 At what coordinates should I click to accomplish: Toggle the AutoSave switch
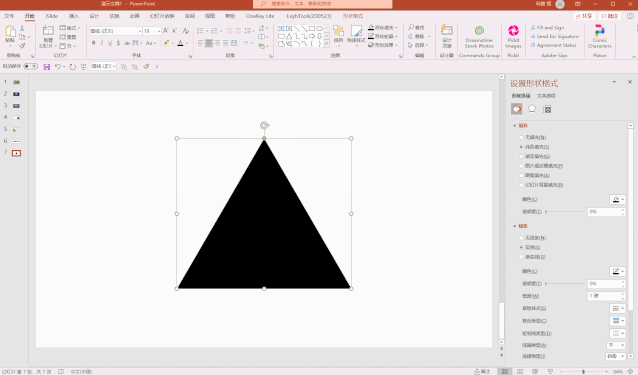coord(31,66)
